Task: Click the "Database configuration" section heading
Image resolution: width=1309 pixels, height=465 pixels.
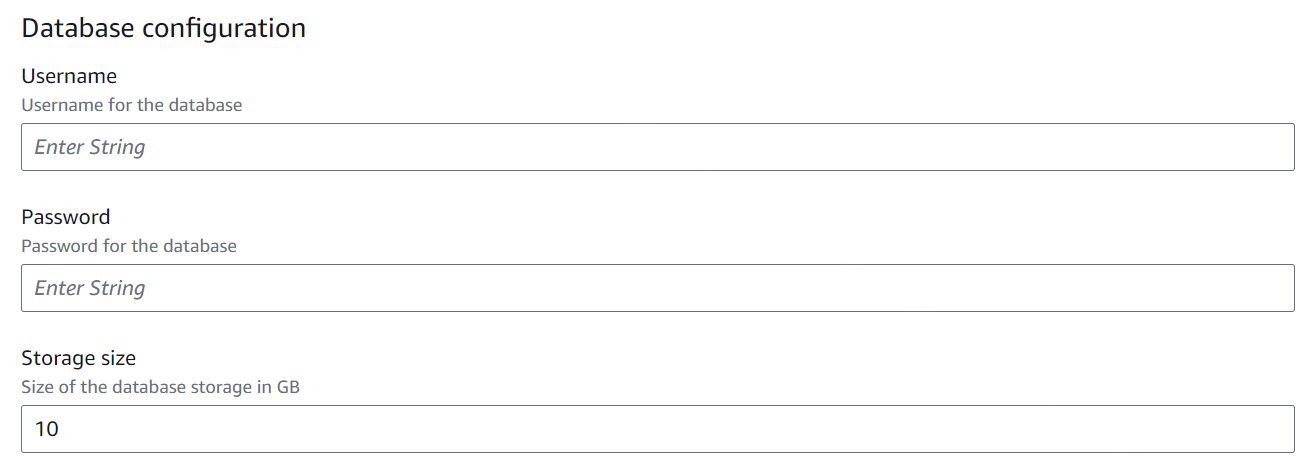Action: tap(163, 28)
